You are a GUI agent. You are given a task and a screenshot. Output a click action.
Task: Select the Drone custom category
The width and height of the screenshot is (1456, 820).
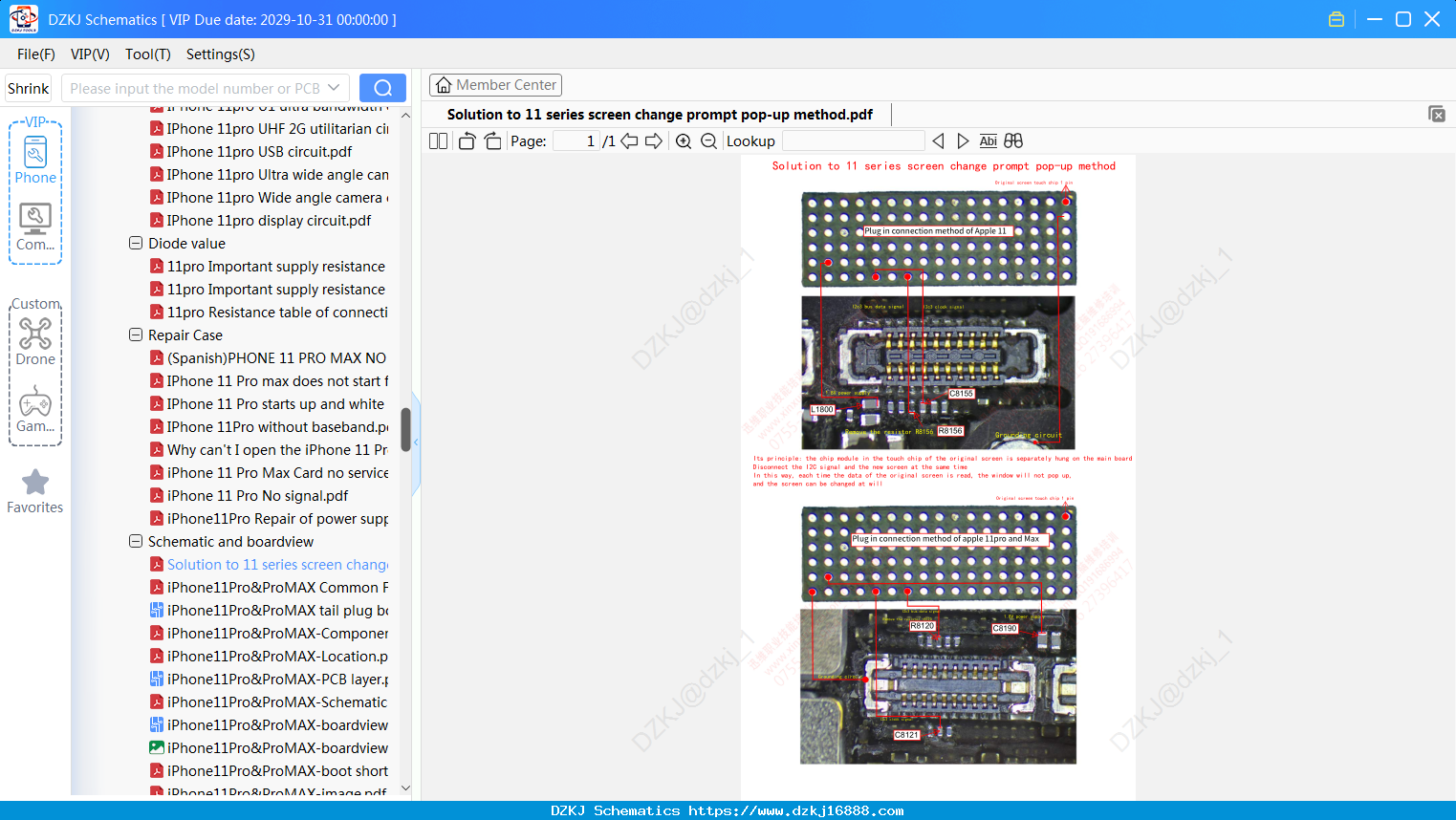pyautogui.click(x=35, y=341)
